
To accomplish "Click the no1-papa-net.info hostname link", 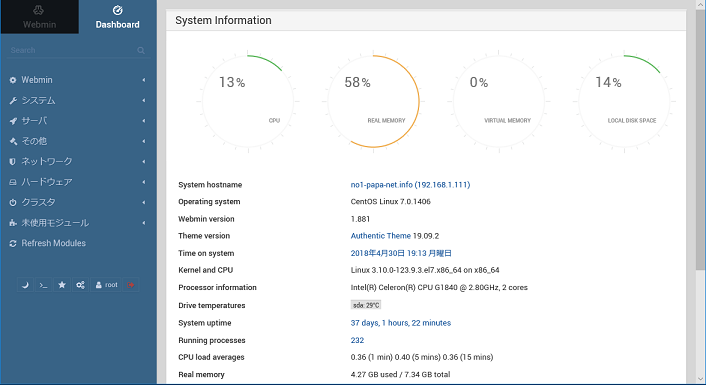I will pos(410,185).
